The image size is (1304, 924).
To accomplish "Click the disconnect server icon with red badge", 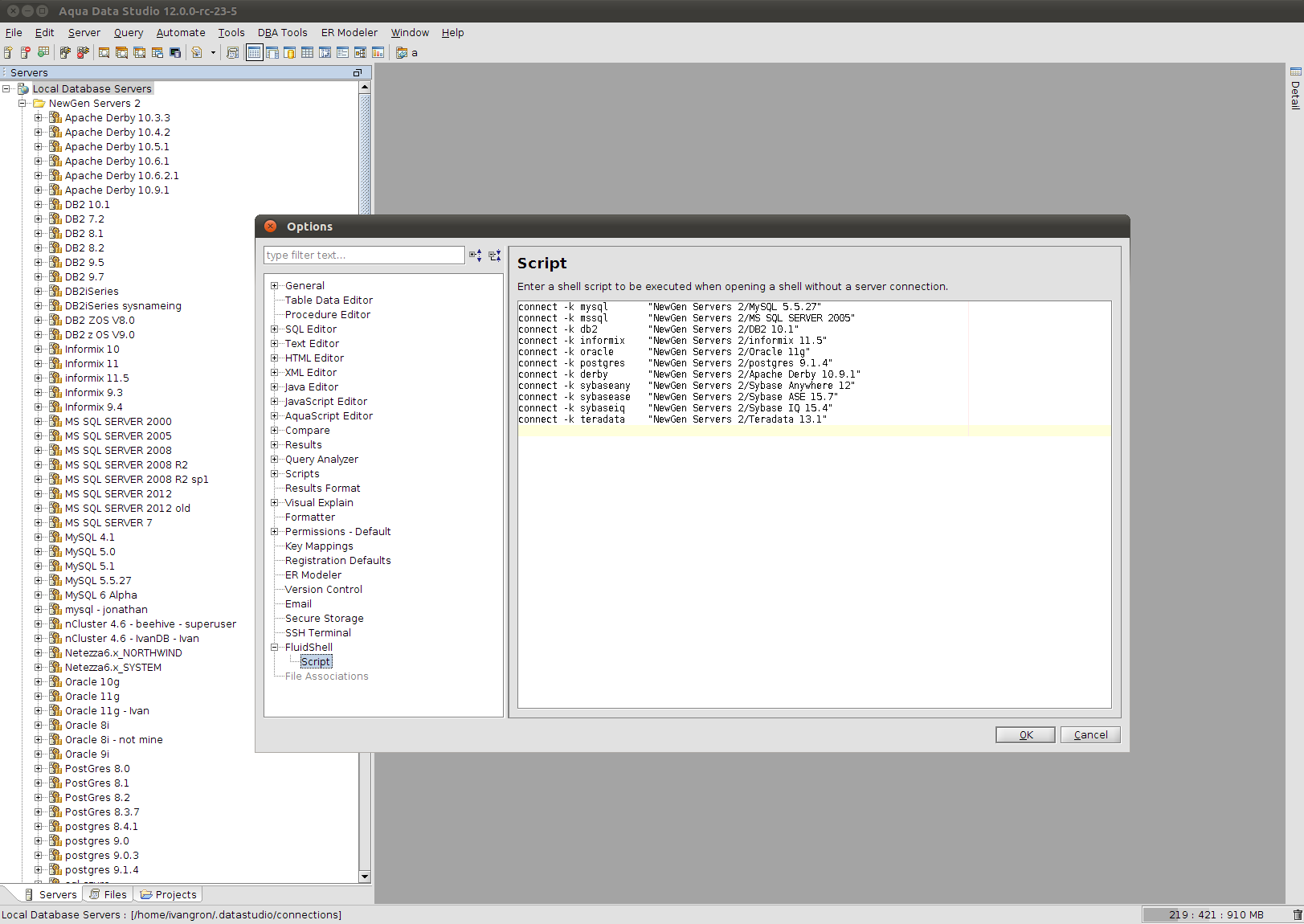I will (x=83, y=53).
